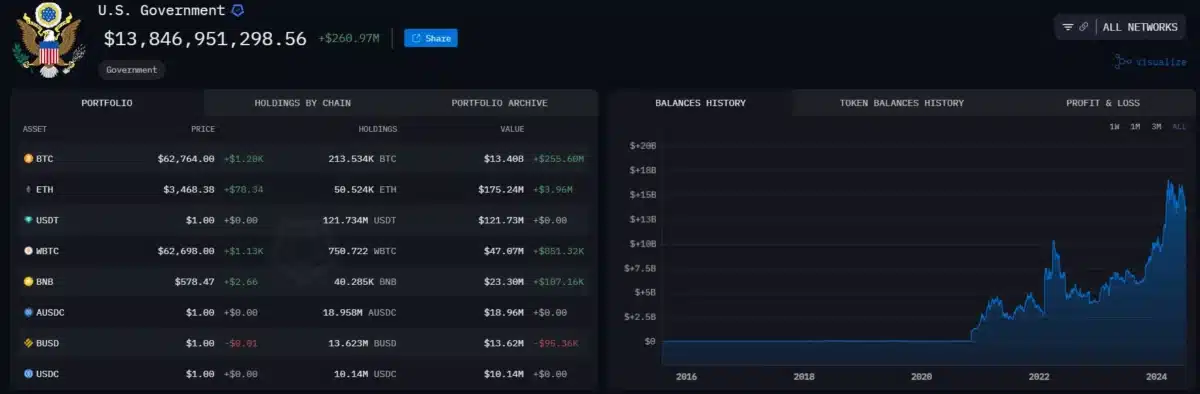Click the U.S. Government eagle seal logo
Image resolution: width=1200 pixels, height=394 pixels.
(48, 39)
